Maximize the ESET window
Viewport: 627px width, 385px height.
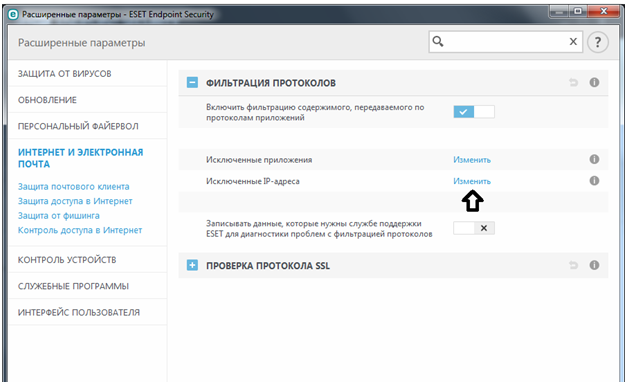click(577, 12)
